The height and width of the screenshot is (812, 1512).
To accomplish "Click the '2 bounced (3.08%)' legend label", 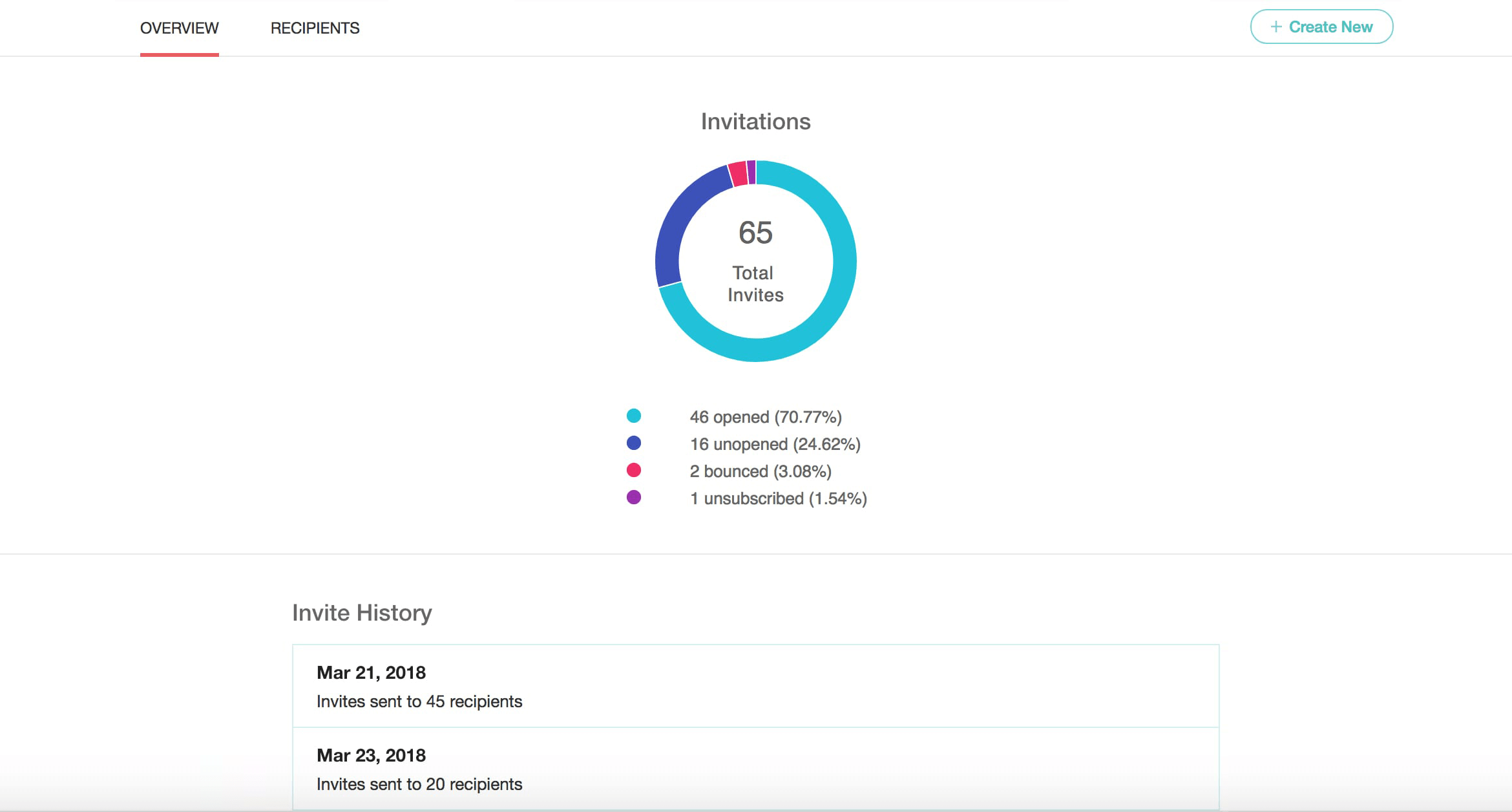I will tap(760, 471).
